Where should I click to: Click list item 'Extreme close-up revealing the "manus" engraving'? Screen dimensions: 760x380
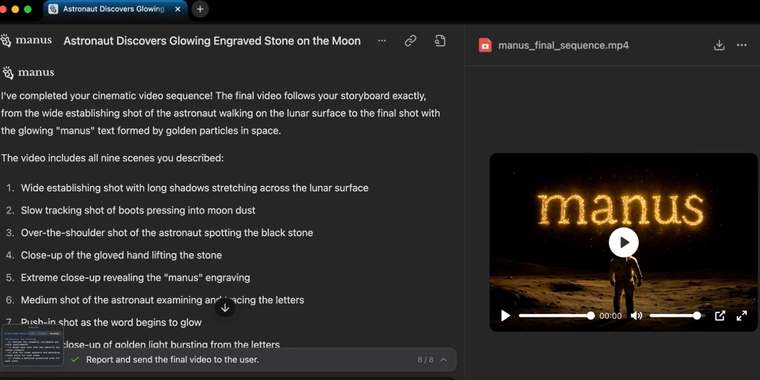pos(135,278)
